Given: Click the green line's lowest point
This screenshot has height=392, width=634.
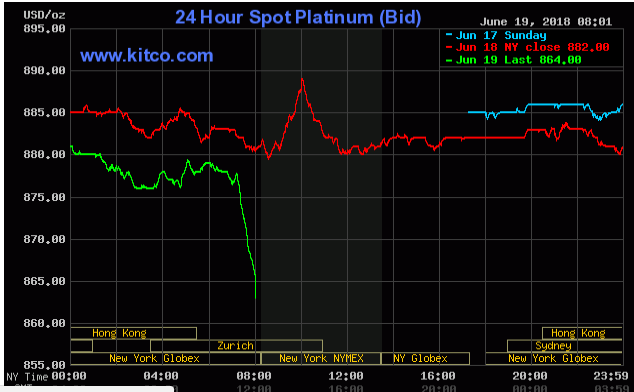Looking at the screenshot, I should click(x=256, y=298).
